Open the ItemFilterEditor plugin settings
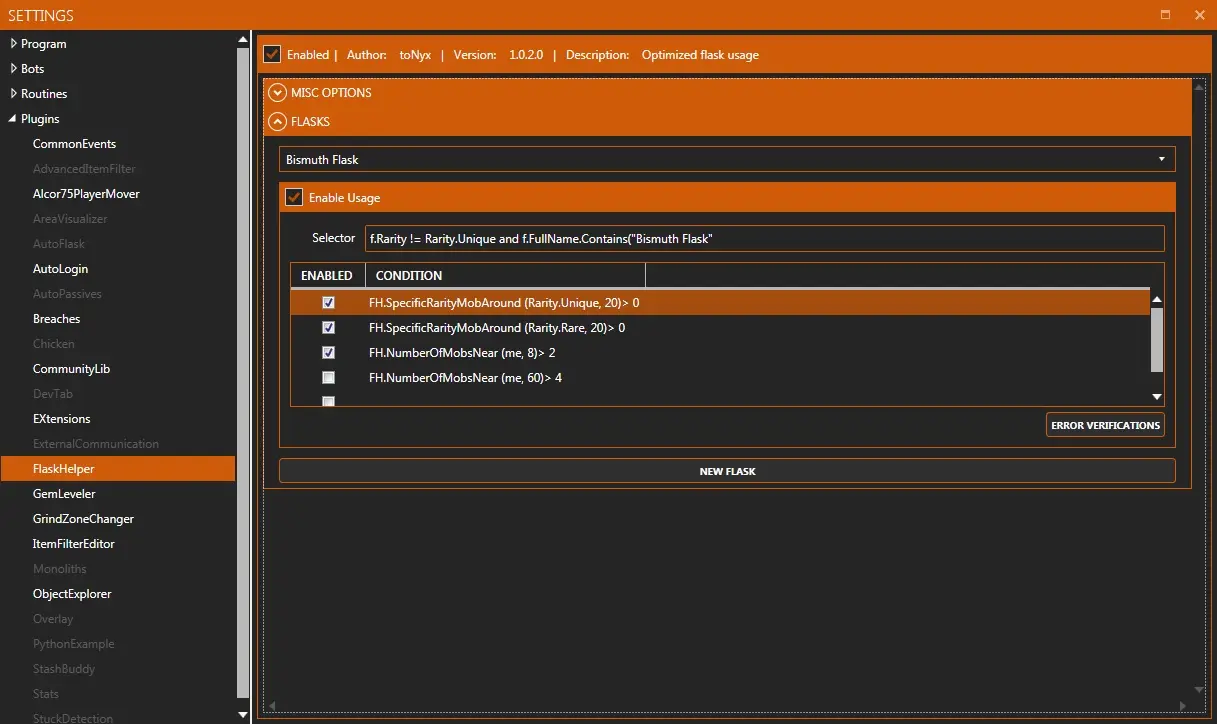Viewport: 1217px width, 724px height. [73, 544]
